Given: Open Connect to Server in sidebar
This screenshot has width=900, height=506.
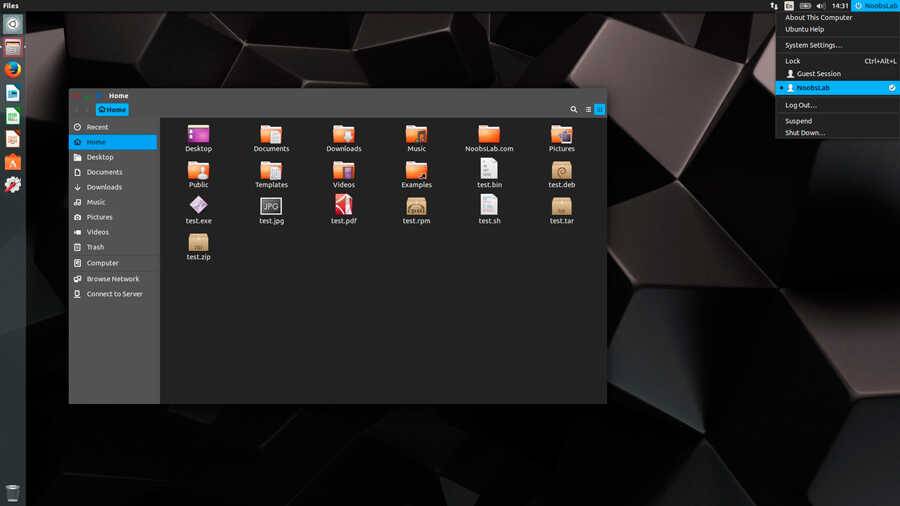Looking at the screenshot, I should click(114, 294).
